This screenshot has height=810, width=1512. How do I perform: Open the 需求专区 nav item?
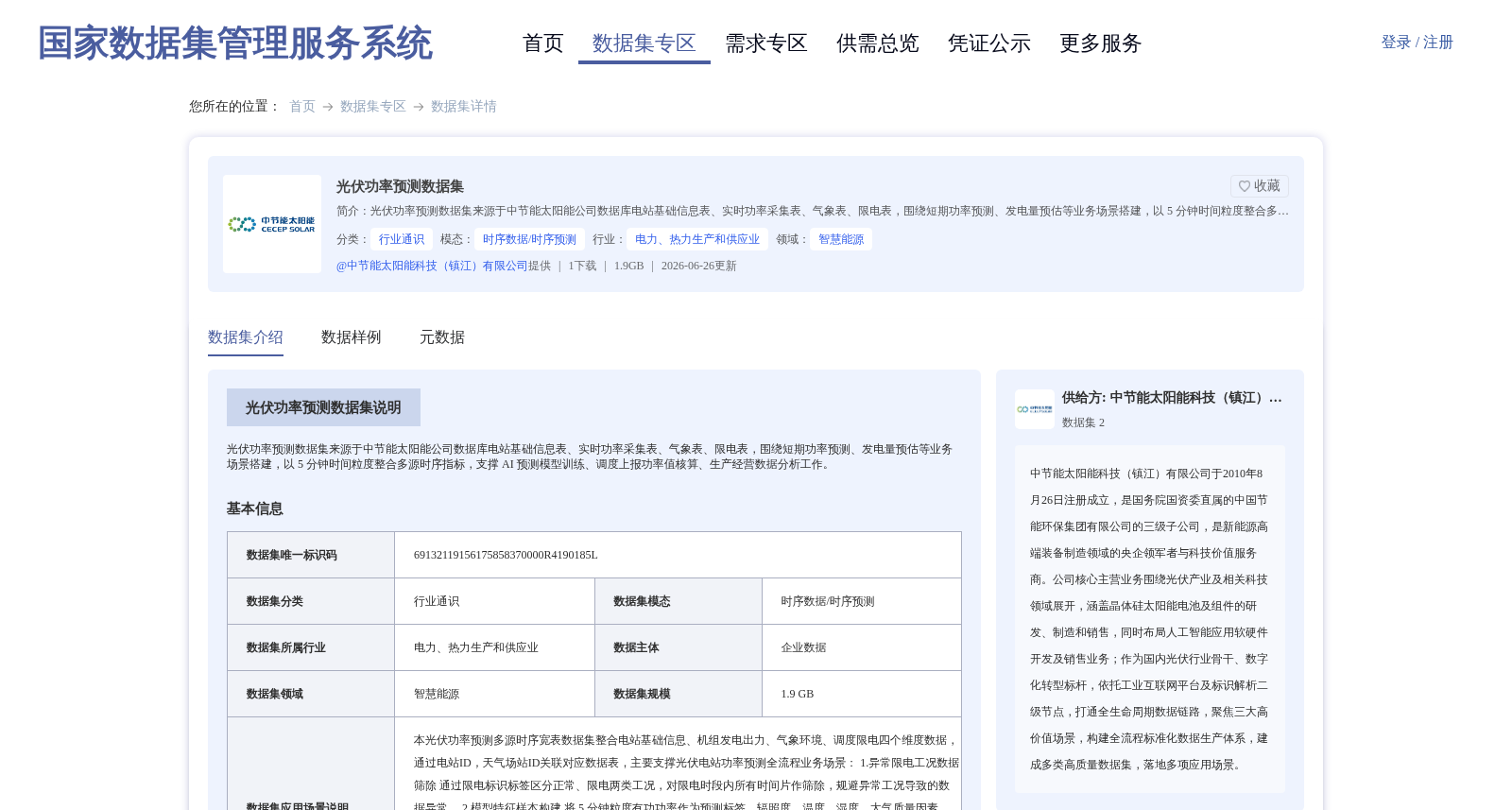tap(766, 43)
